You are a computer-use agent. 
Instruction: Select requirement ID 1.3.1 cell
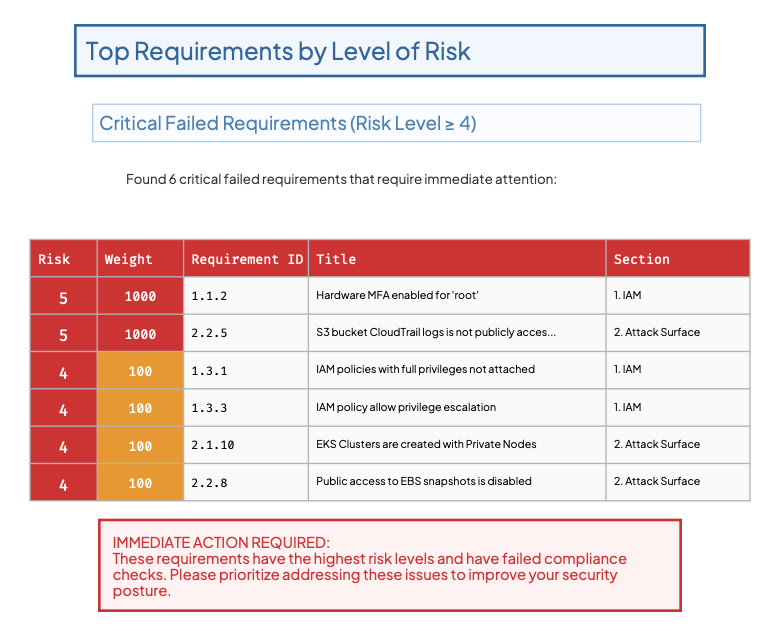(246, 370)
